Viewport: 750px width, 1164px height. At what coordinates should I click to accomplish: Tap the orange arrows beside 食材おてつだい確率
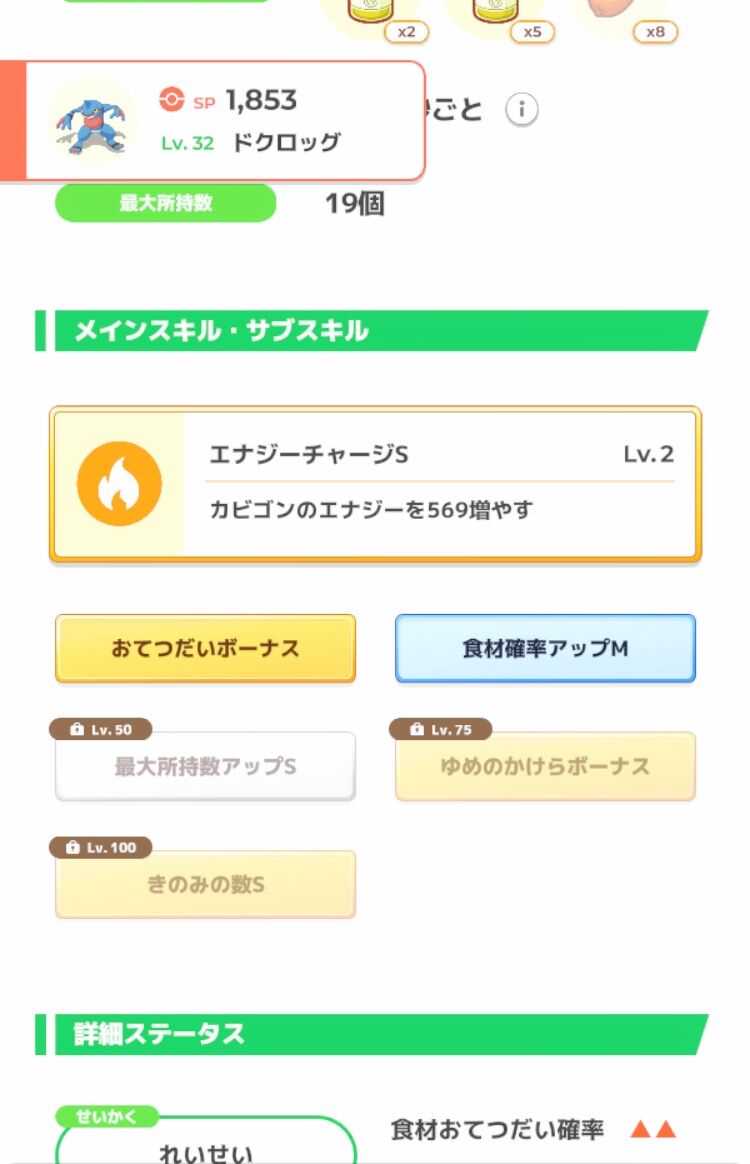653,1131
